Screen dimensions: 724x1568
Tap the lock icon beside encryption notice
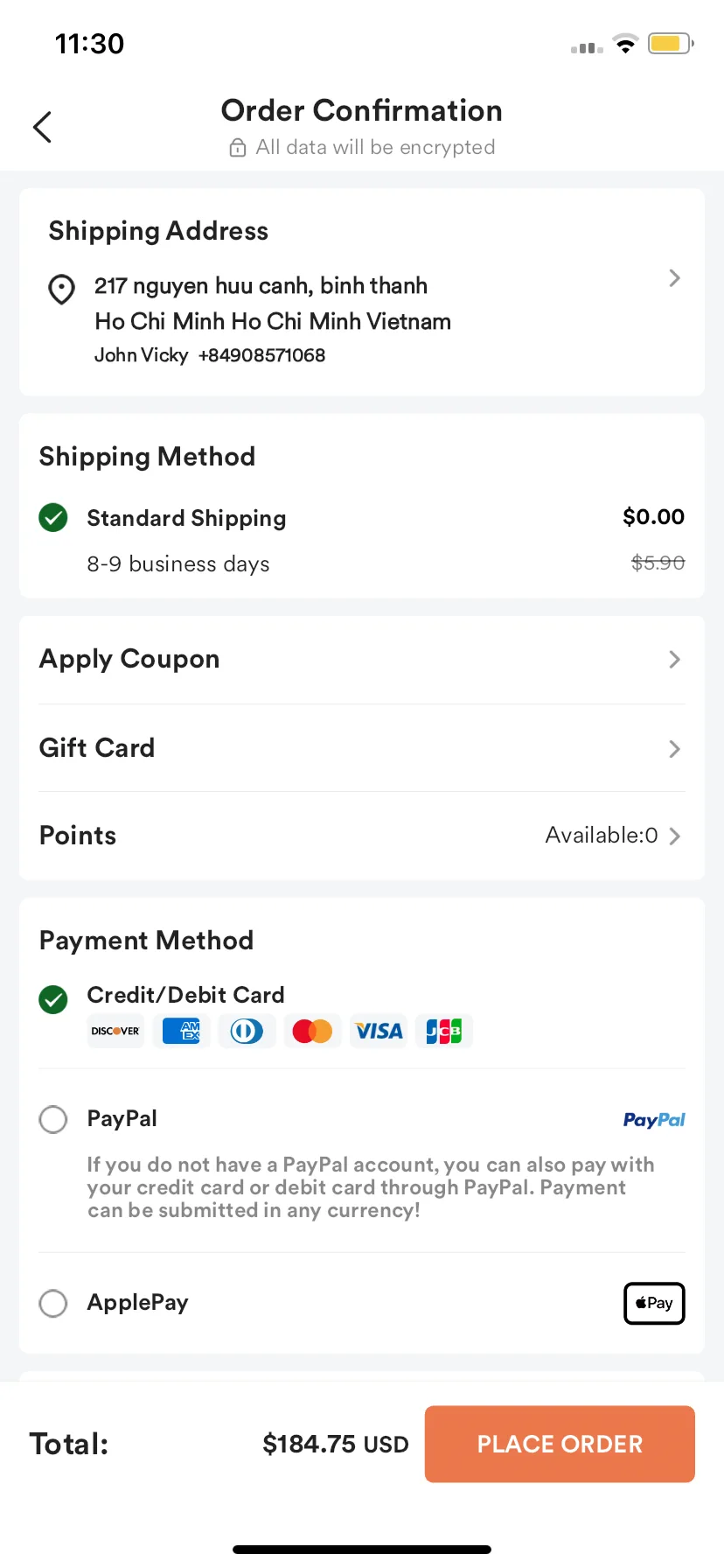coord(237,148)
